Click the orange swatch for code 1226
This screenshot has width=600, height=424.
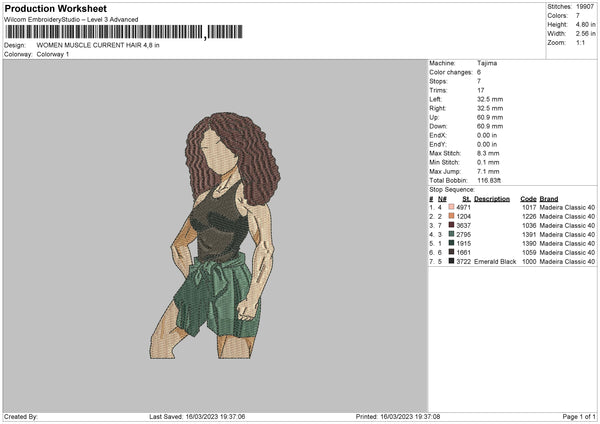451,216
